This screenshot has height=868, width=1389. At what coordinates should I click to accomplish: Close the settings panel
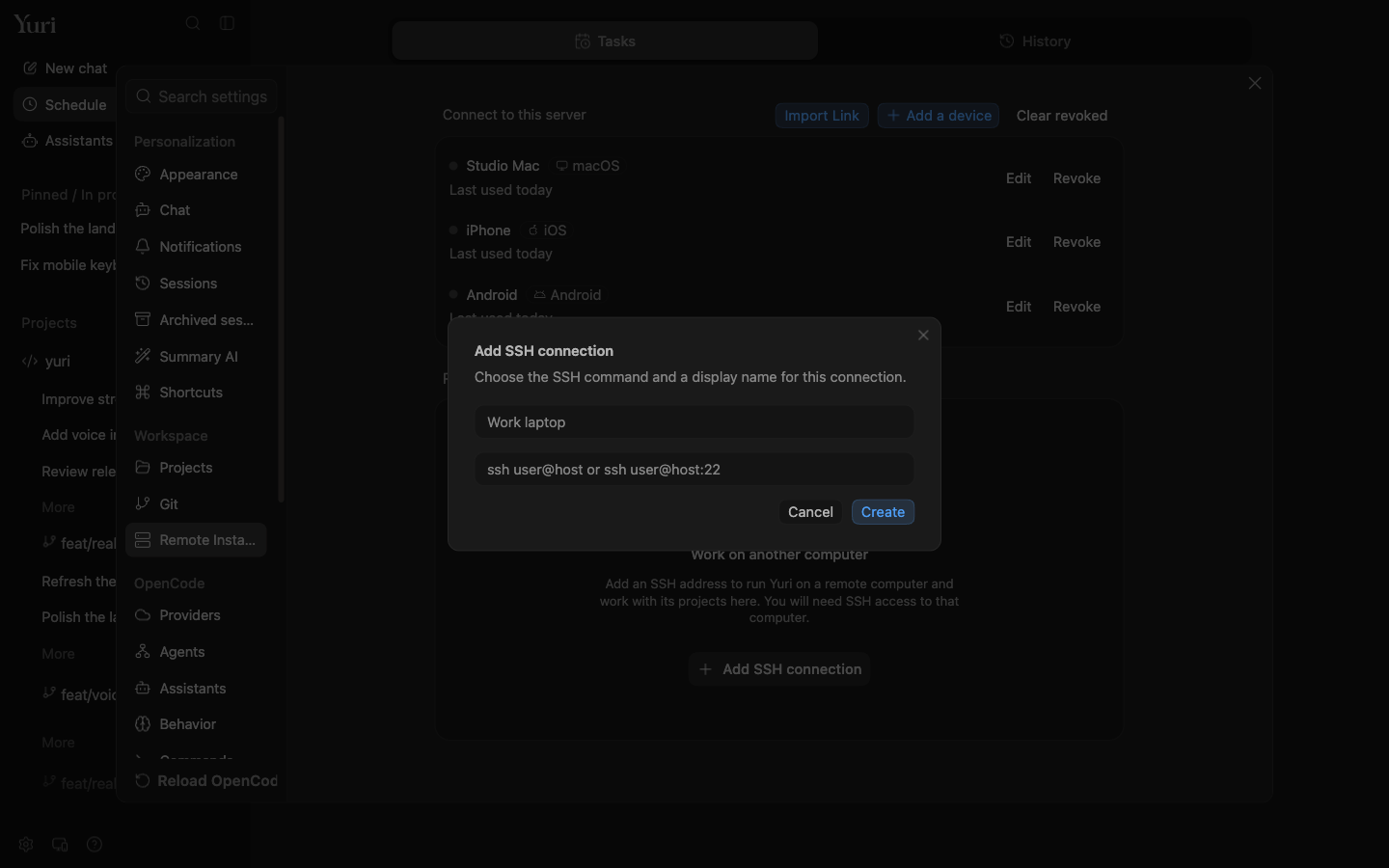(1254, 84)
